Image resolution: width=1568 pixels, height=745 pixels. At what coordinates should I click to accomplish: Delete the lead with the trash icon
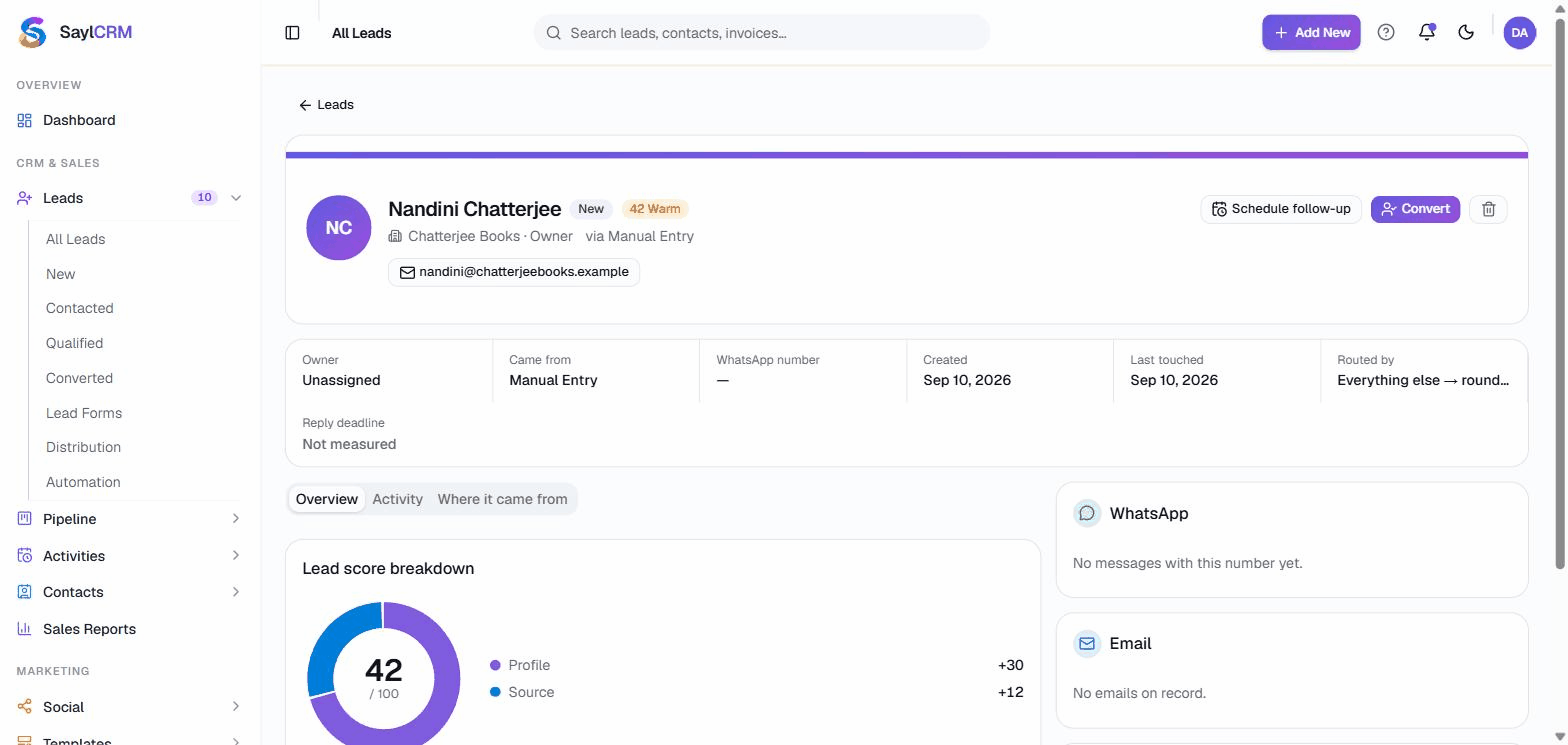point(1489,209)
